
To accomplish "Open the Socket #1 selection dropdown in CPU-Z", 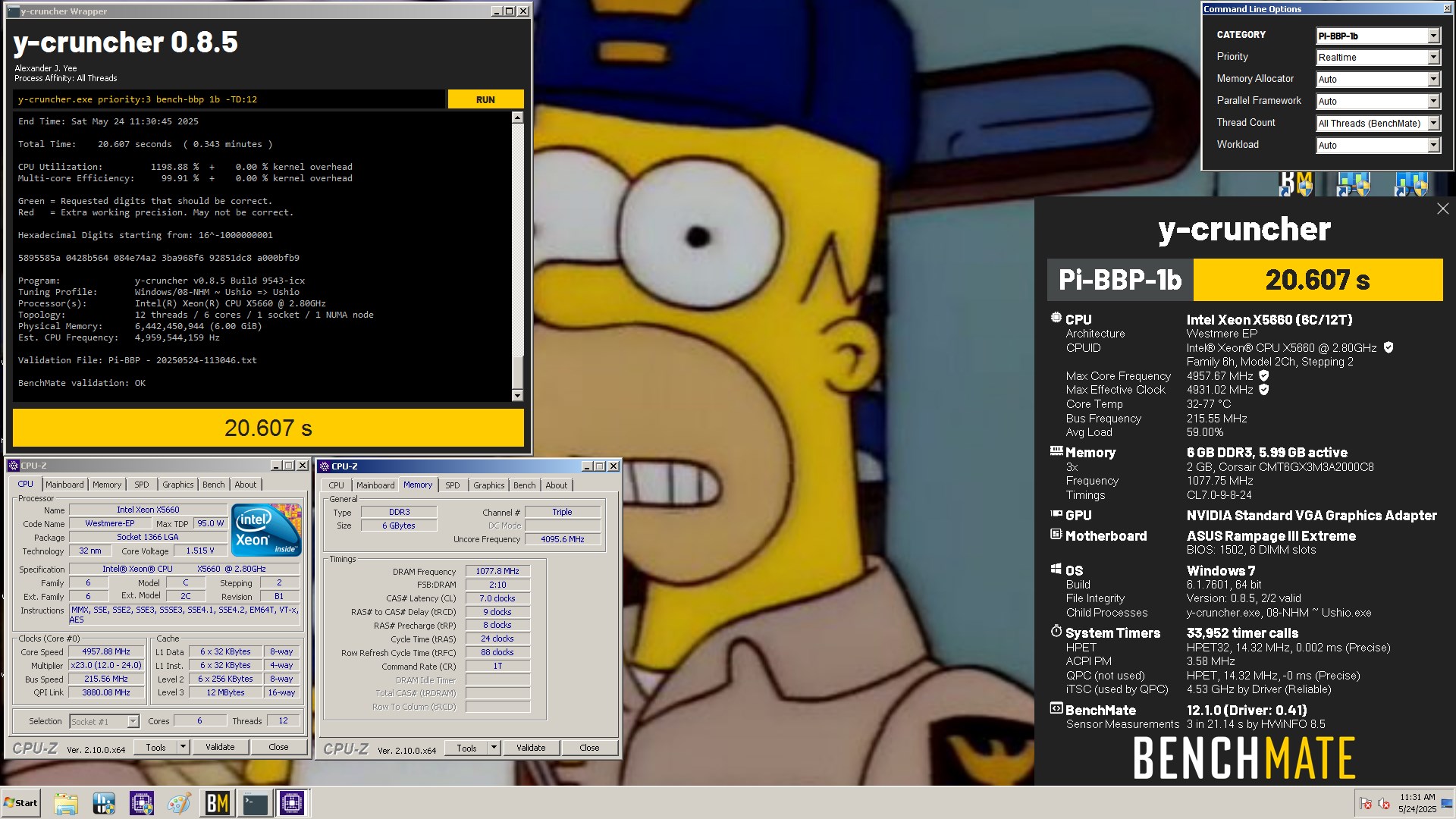I will [104, 722].
